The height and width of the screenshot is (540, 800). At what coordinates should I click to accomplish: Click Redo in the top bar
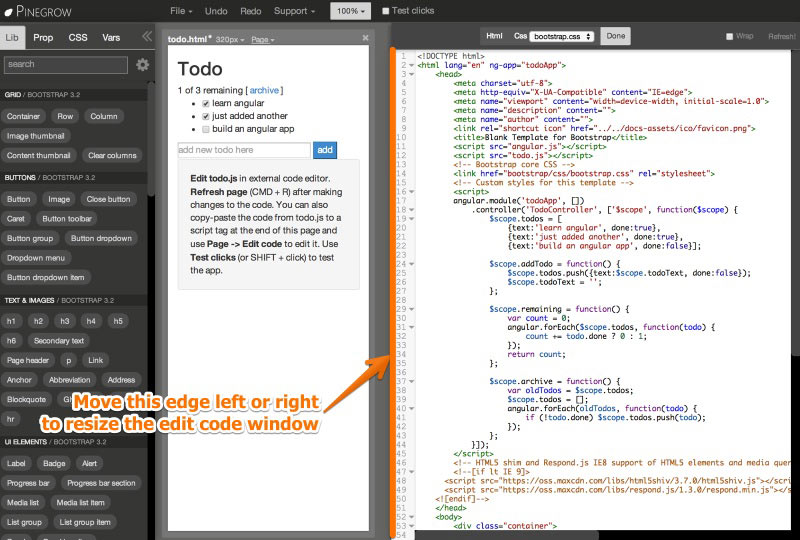pyautogui.click(x=251, y=11)
